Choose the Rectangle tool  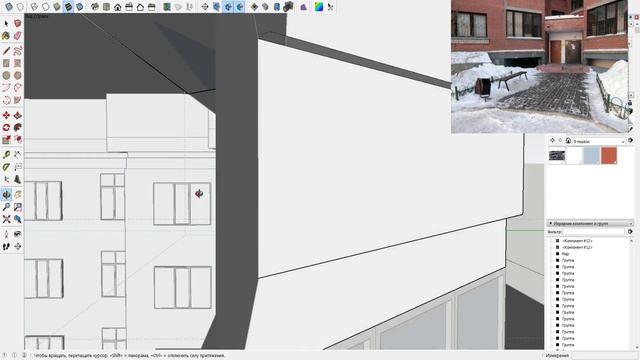pyautogui.click(x=6, y=63)
